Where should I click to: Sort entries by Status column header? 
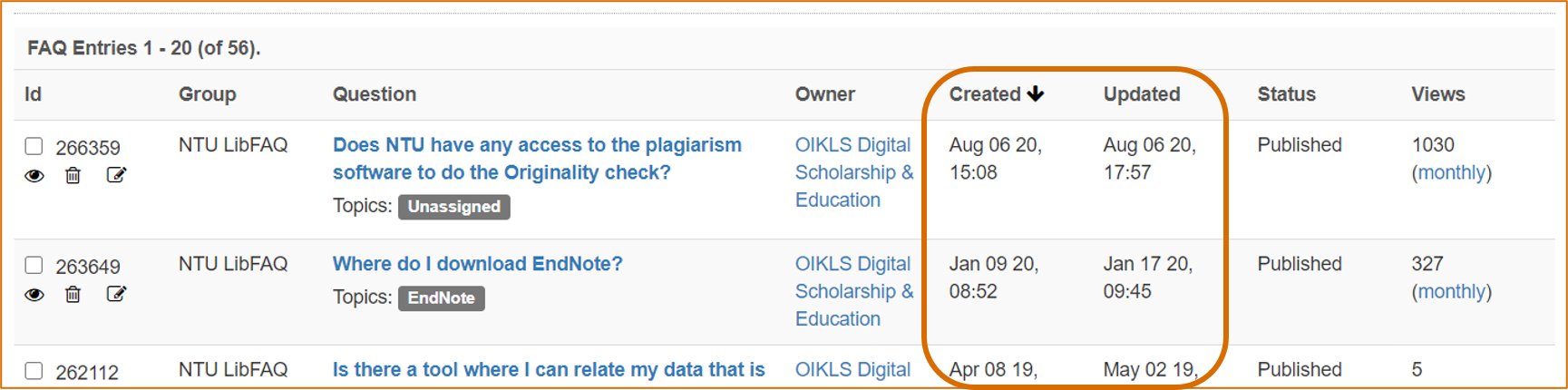pos(1286,94)
